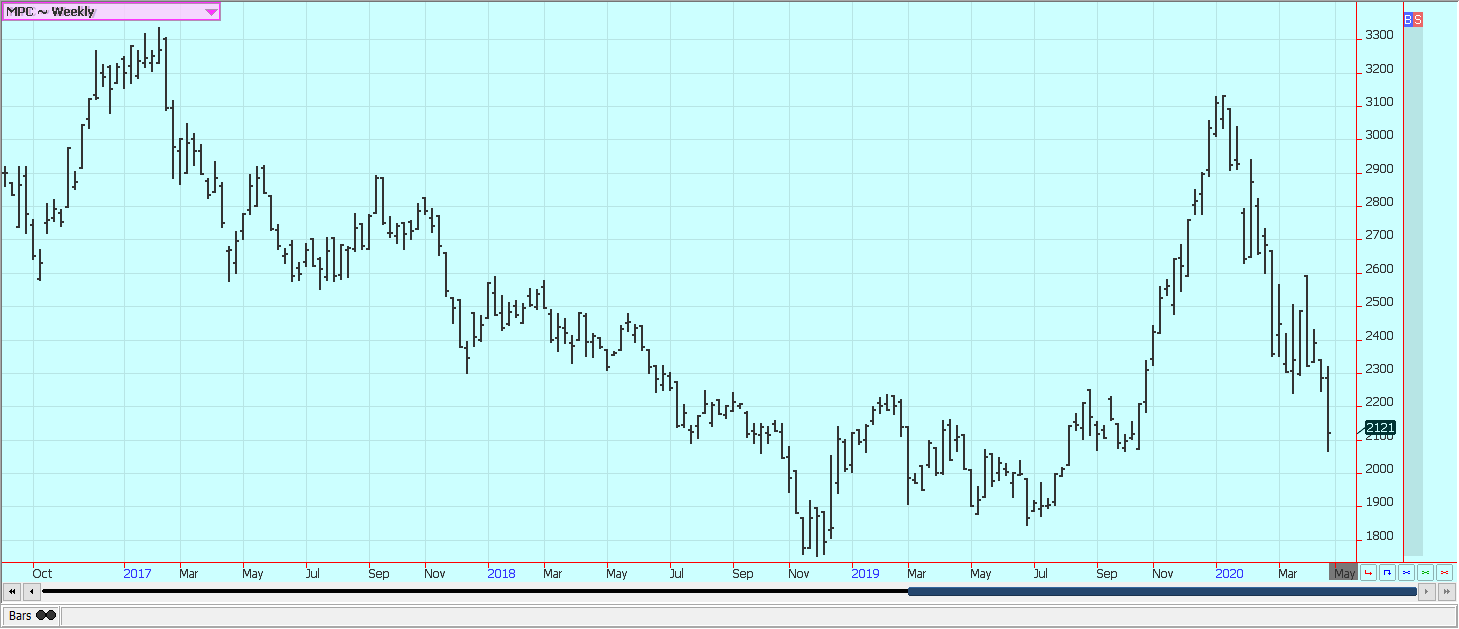Click the 2020 year label on time axis
The image size is (1459, 629).
(x=1229, y=574)
